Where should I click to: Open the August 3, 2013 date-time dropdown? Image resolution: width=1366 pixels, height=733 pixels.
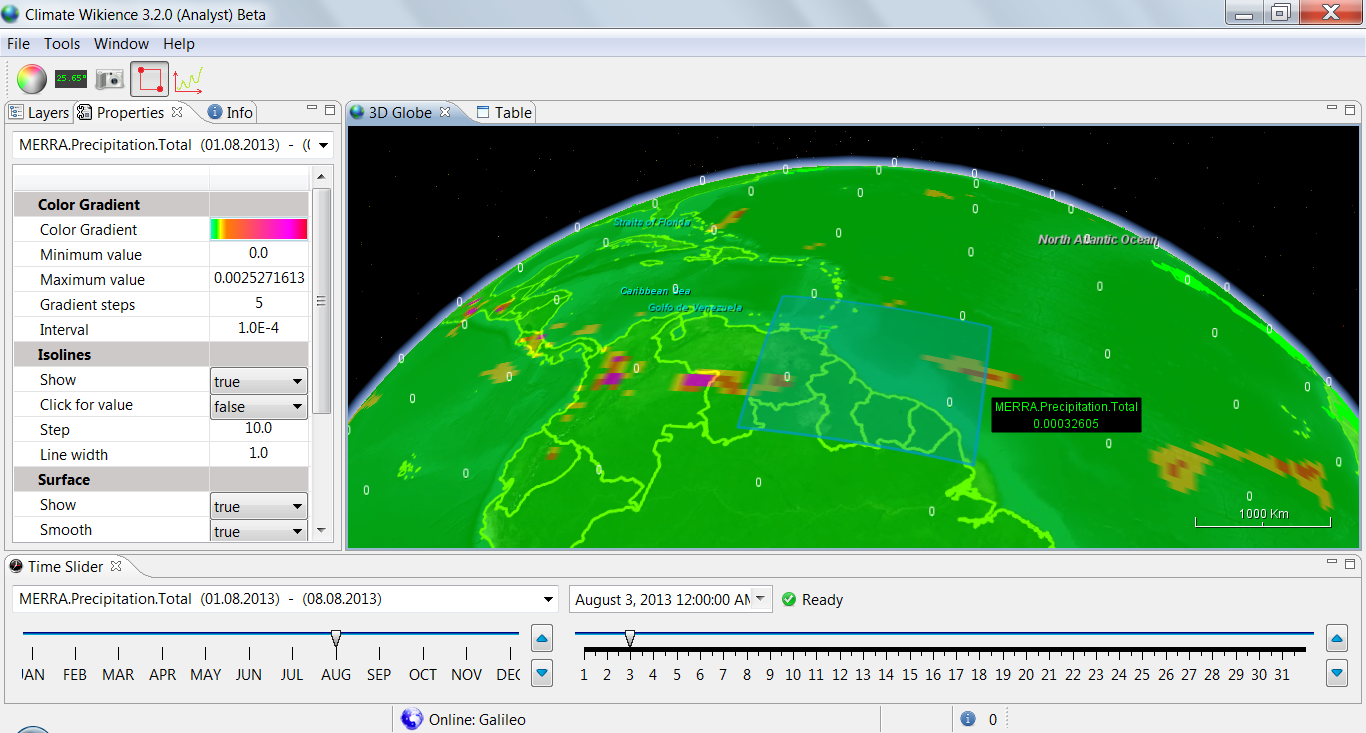tap(761, 599)
